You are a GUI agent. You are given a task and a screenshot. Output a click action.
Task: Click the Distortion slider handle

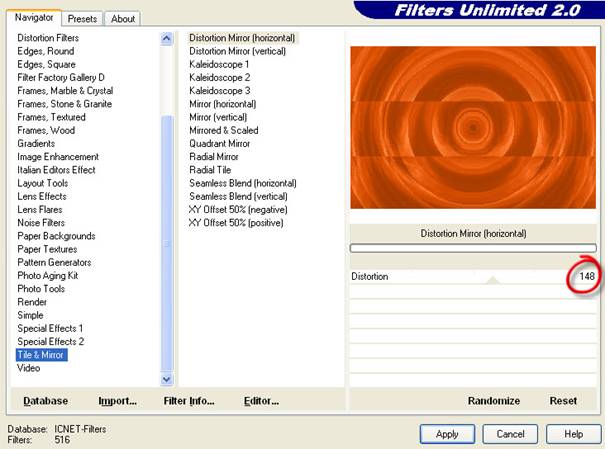[x=492, y=280]
